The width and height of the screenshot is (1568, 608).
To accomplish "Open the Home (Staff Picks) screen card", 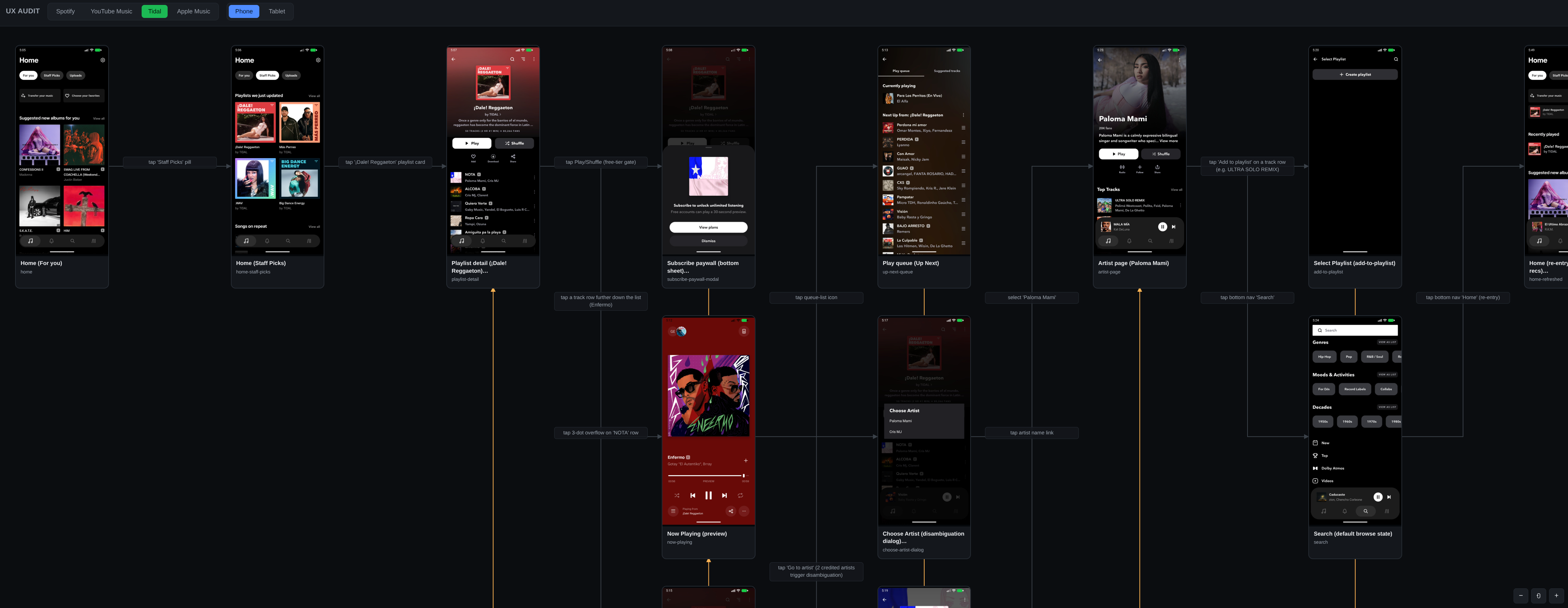I will pos(278,166).
